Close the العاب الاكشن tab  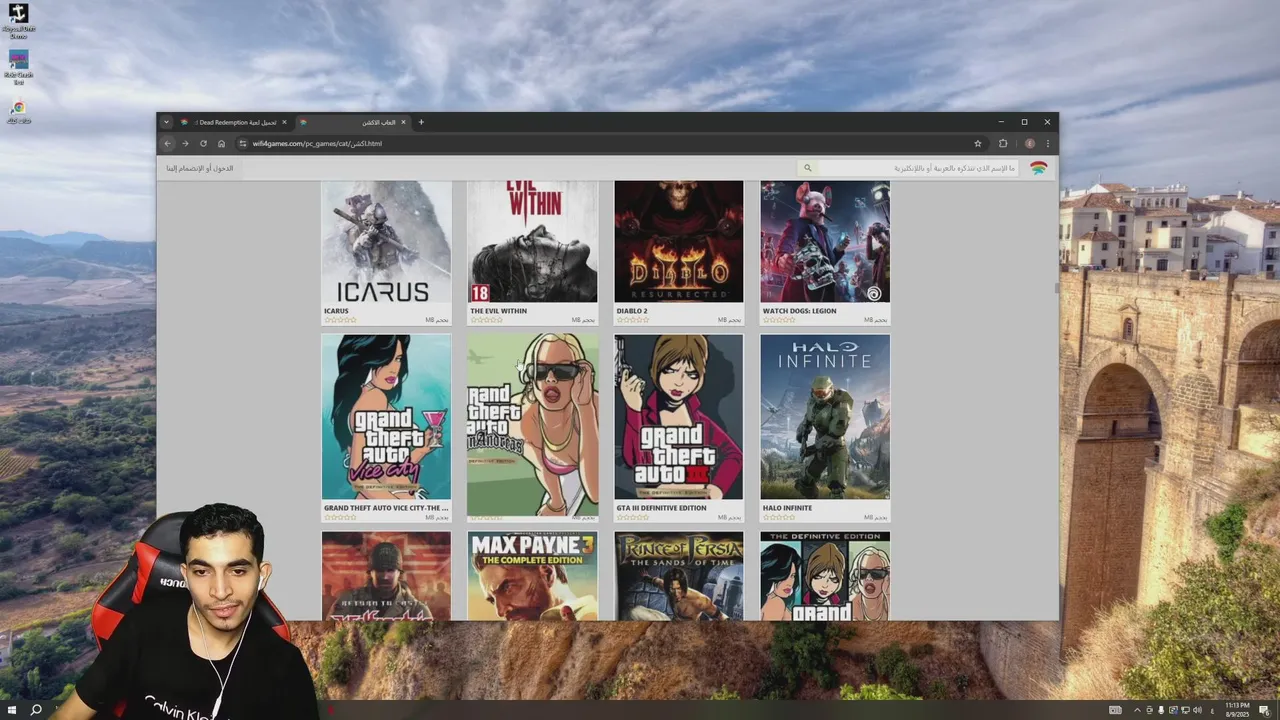[x=403, y=122]
